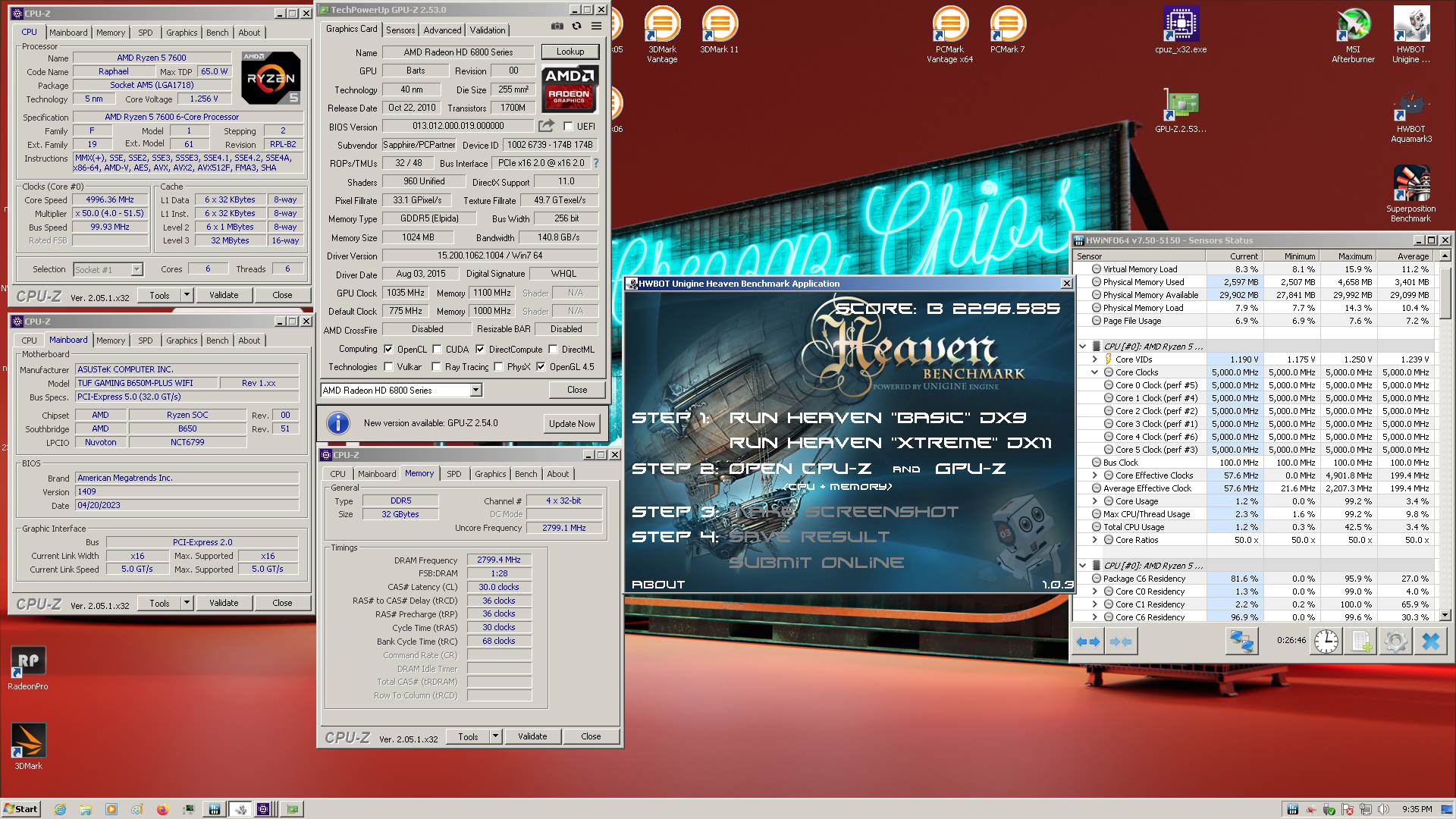Open the Tools dropdown arrow in CPU-Z Memory window
This screenshot has height=819, width=1456.
pos(495,736)
